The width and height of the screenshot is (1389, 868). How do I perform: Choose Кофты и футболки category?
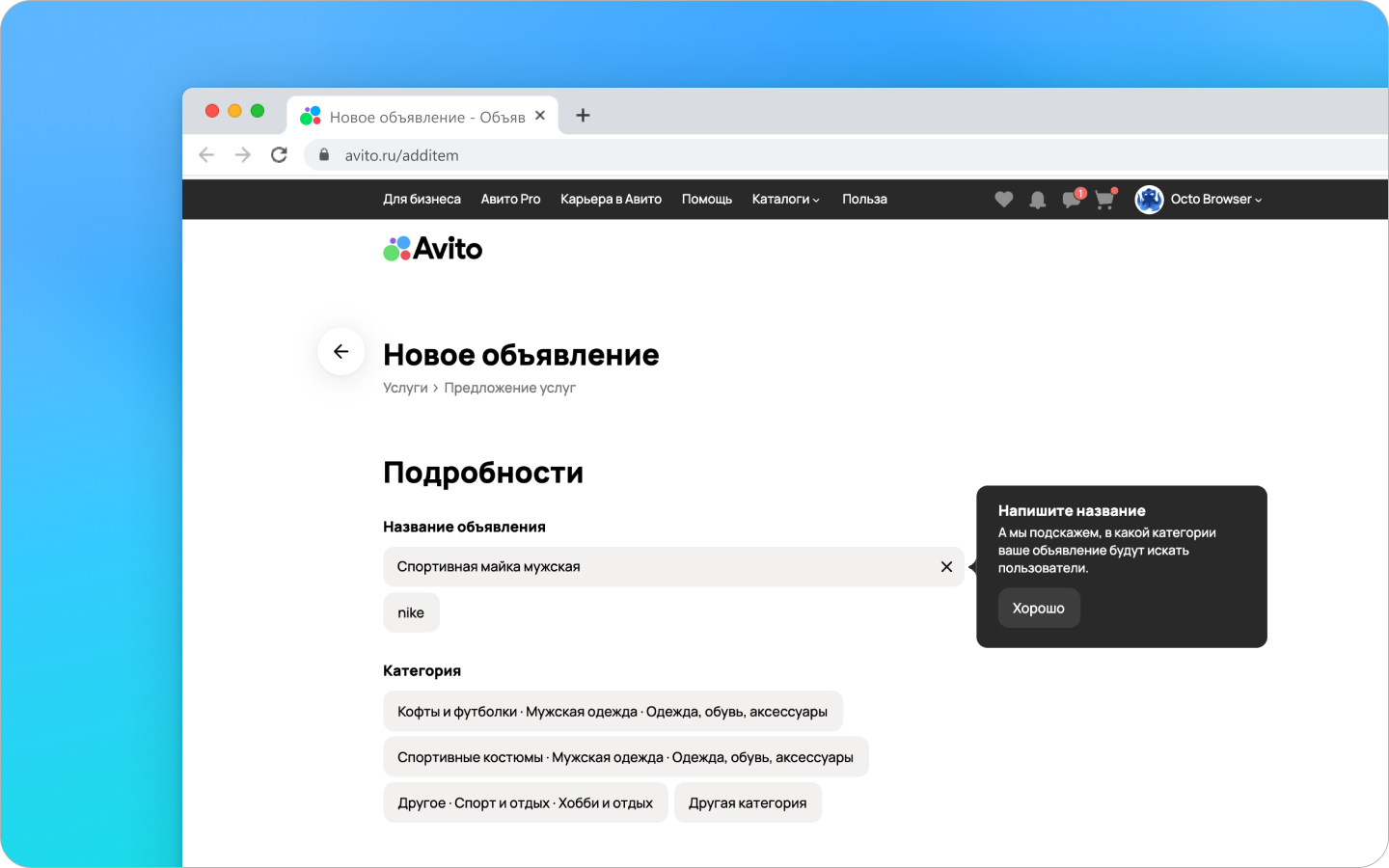point(613,712)
